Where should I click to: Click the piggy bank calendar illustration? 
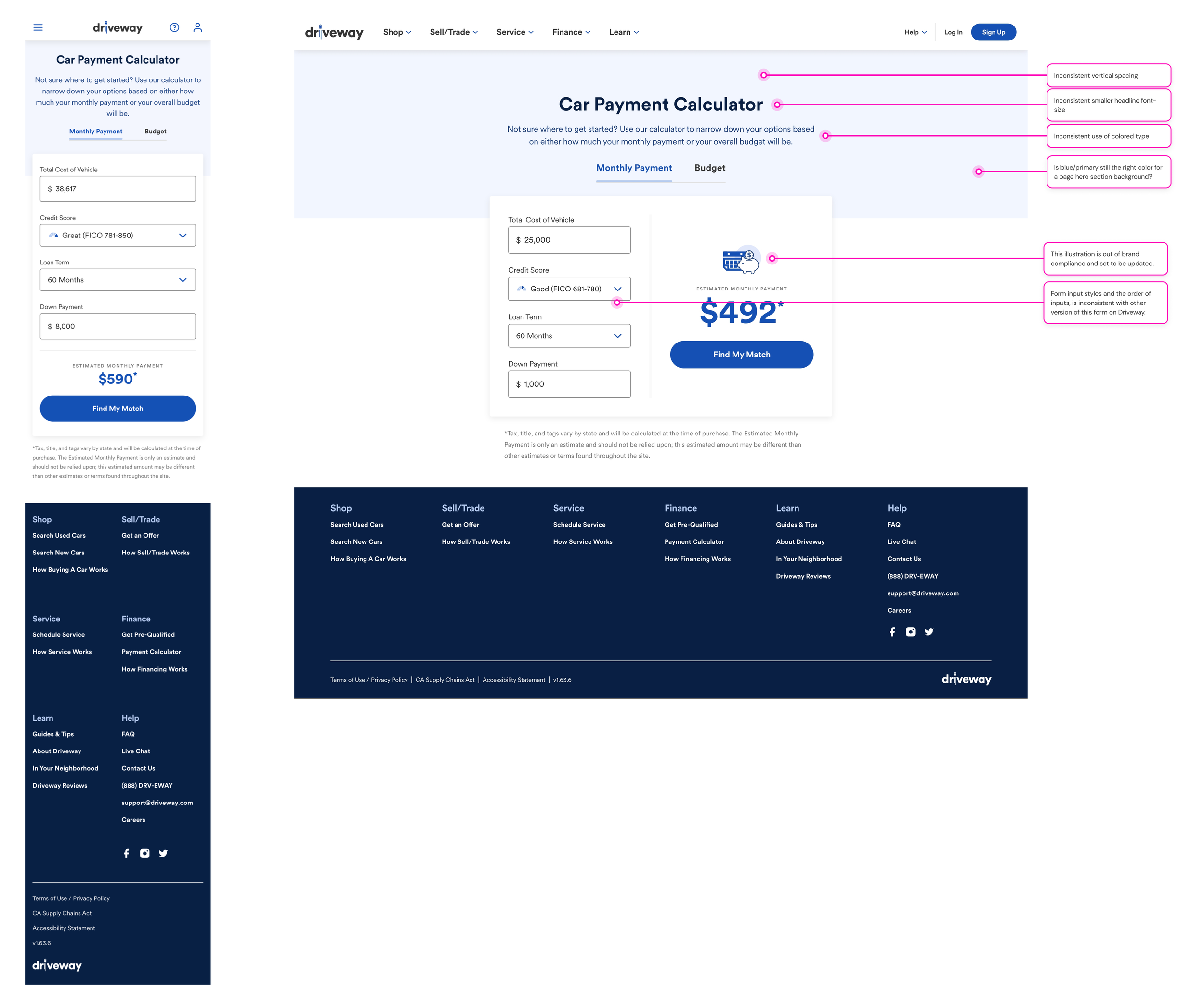pyautogui.click(x=741, y=261)
